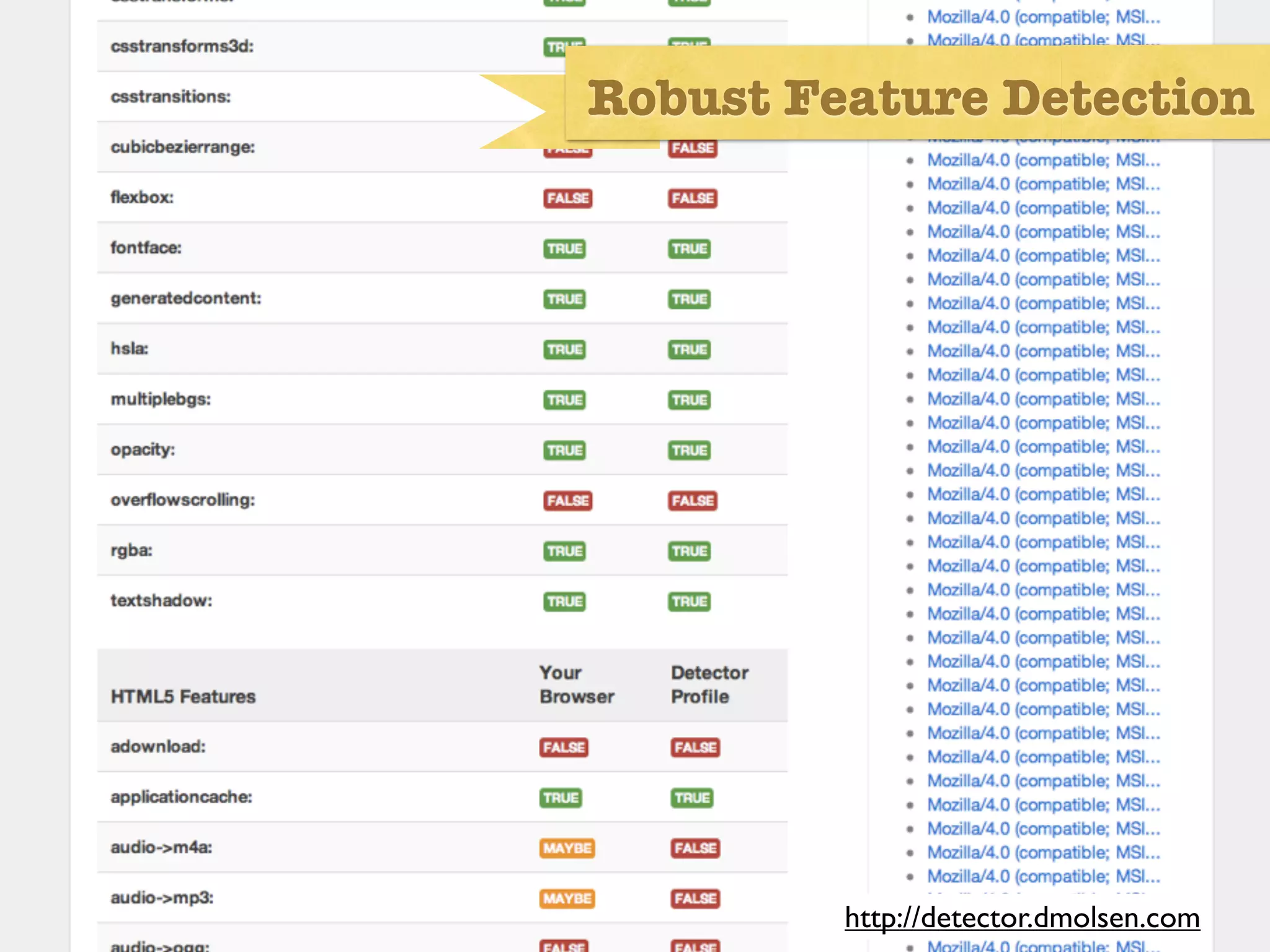
Task: Click overflowscrolling Detector Profile FALSE badge
Action: (x=693, y=501)
